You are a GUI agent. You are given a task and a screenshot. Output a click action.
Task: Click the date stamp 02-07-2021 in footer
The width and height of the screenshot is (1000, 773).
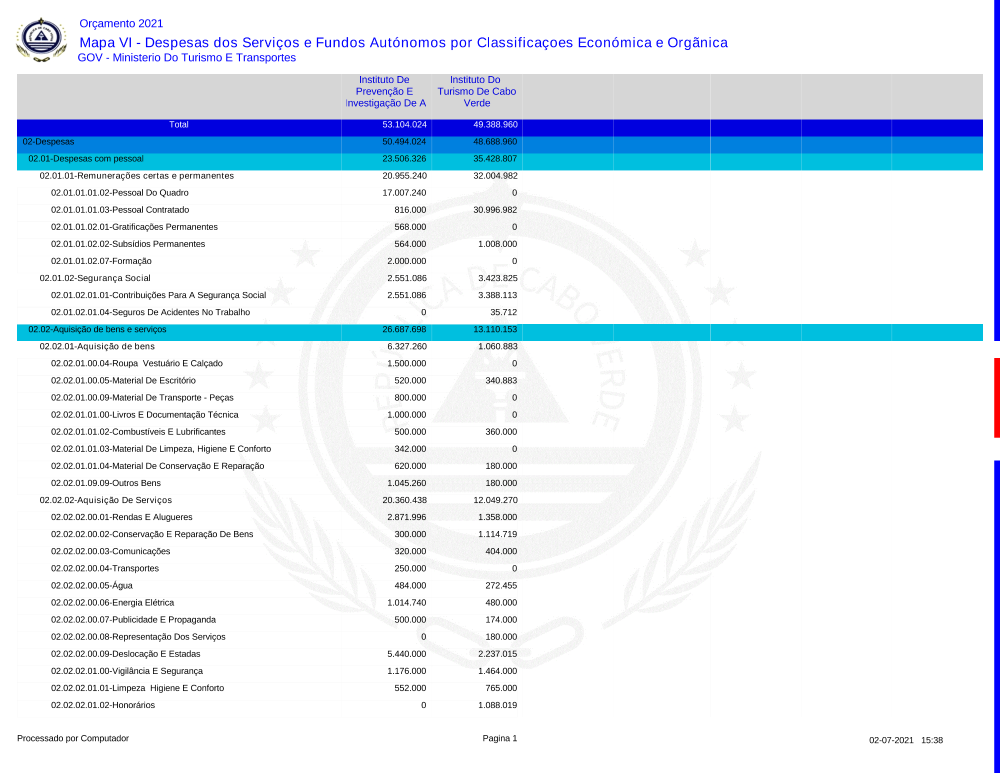(x=891, y=740)
